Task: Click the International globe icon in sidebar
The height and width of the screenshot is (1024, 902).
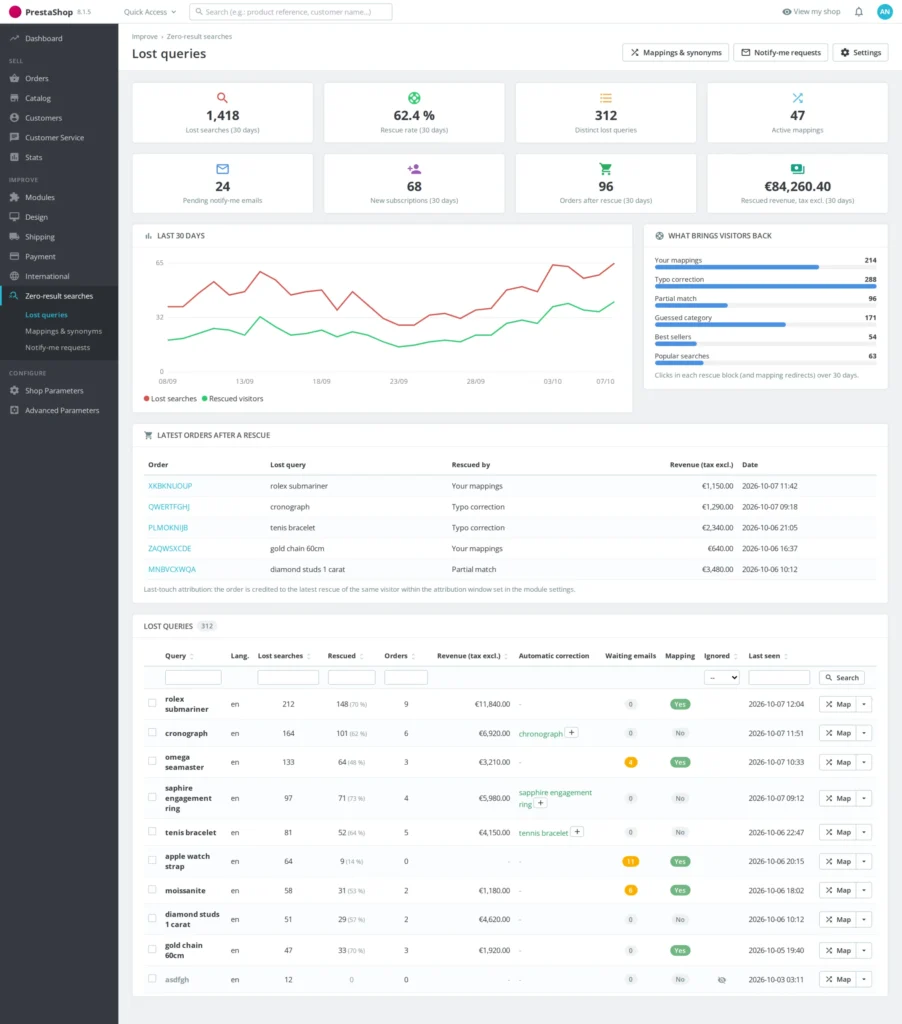Action: point(14,276)
